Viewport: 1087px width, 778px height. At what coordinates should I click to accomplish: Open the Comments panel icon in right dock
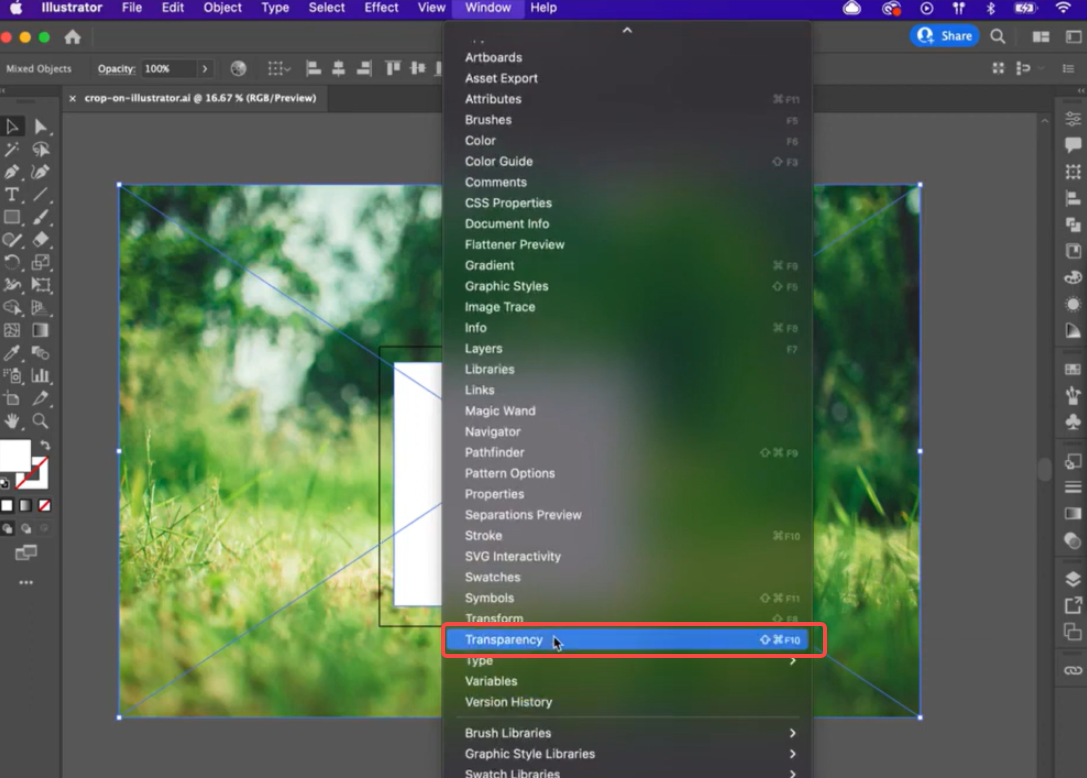[1073, 145]
